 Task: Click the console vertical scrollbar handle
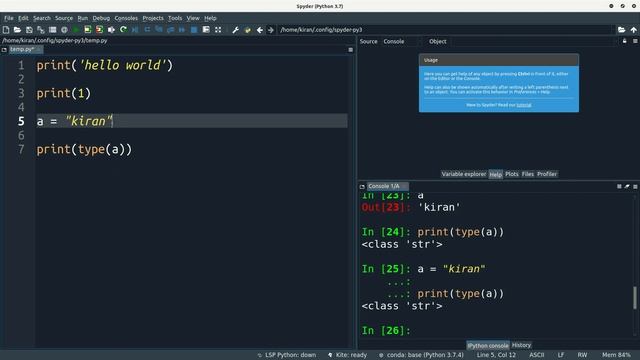click(x=635, y=298)
